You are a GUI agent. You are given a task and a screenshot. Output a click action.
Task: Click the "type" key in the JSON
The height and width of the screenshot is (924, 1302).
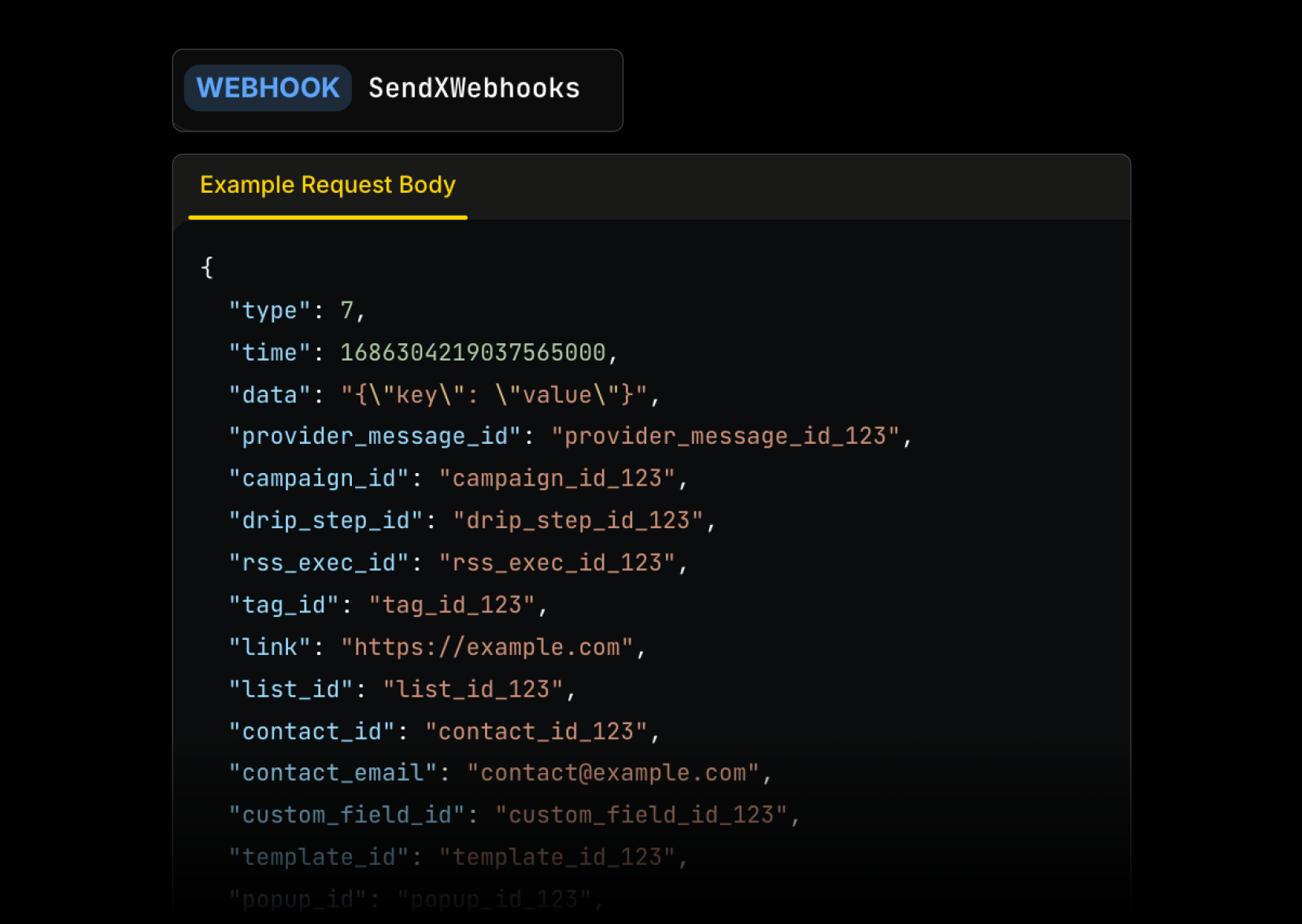[x=270, y=311]
